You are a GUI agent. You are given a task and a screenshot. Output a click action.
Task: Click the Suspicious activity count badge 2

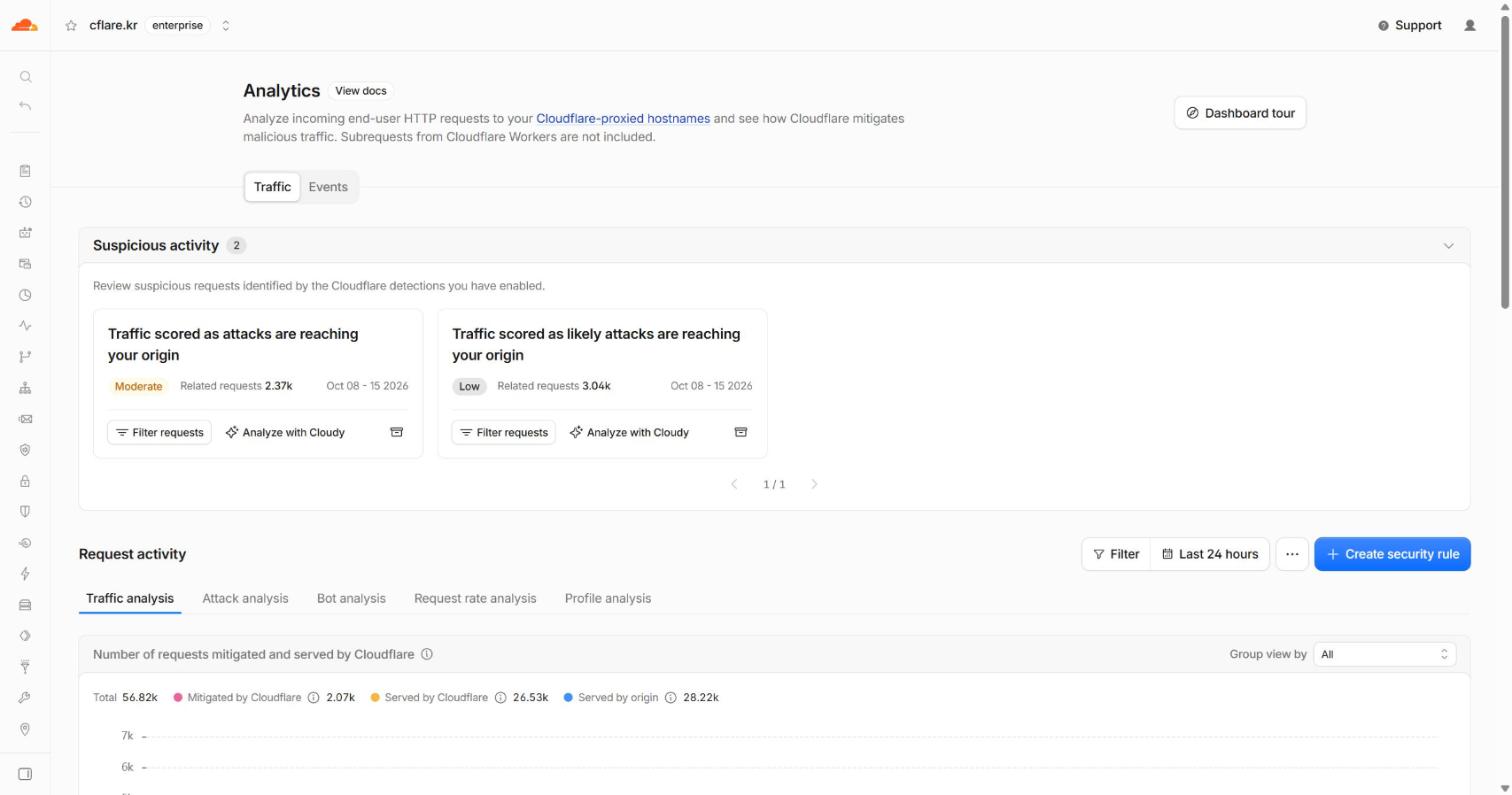pyautogui.click(x=236, y=245)
